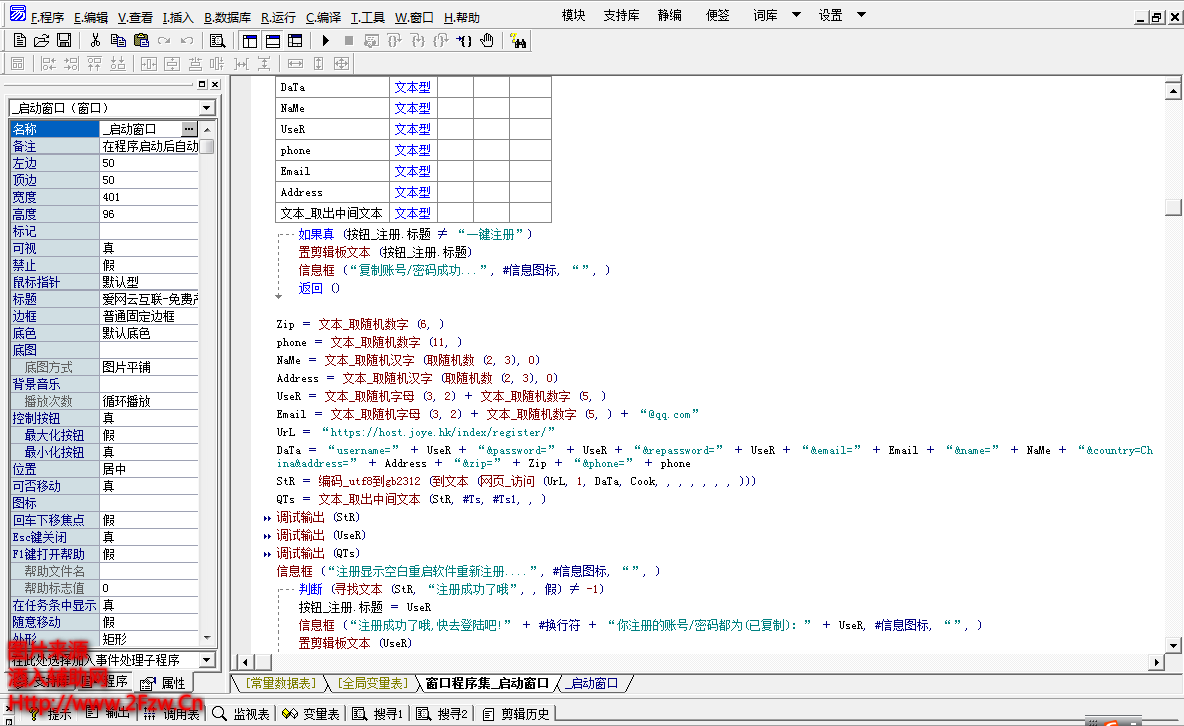Select the hand (pause) toolbar icon
The height and width of the screenshot is (726, 1184).
coord(487,41)
